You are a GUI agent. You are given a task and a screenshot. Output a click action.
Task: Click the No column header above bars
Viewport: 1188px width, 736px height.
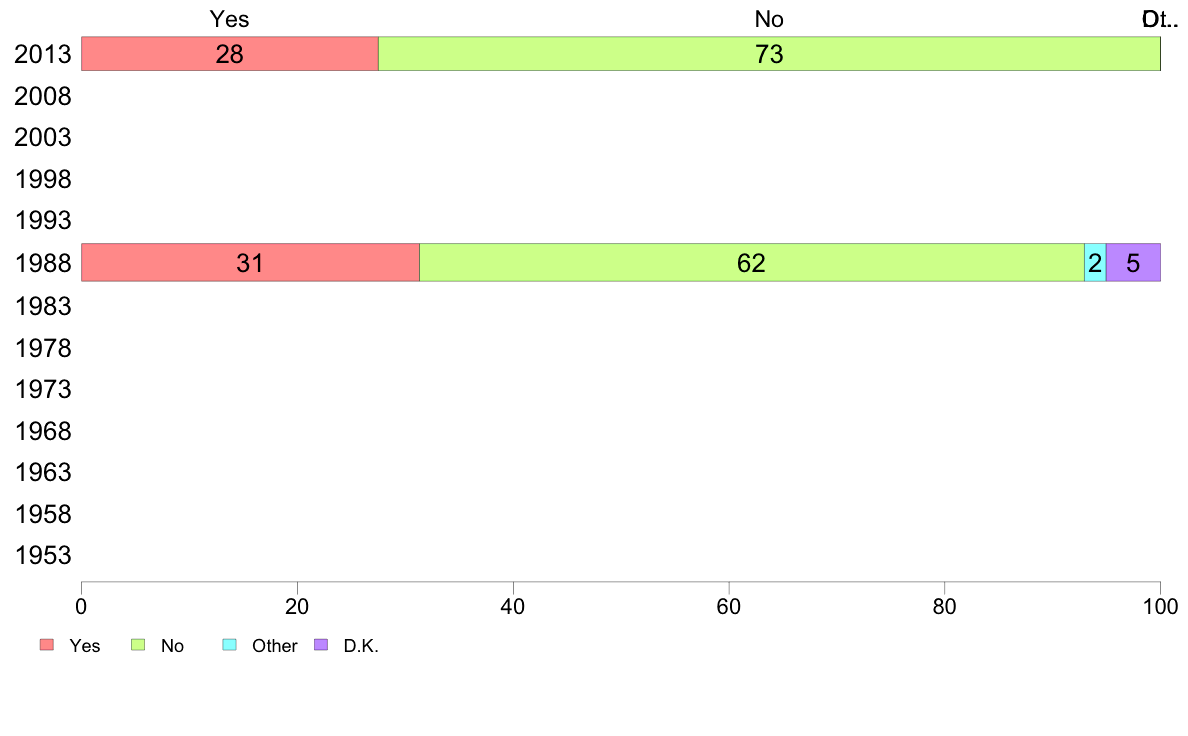769,19
